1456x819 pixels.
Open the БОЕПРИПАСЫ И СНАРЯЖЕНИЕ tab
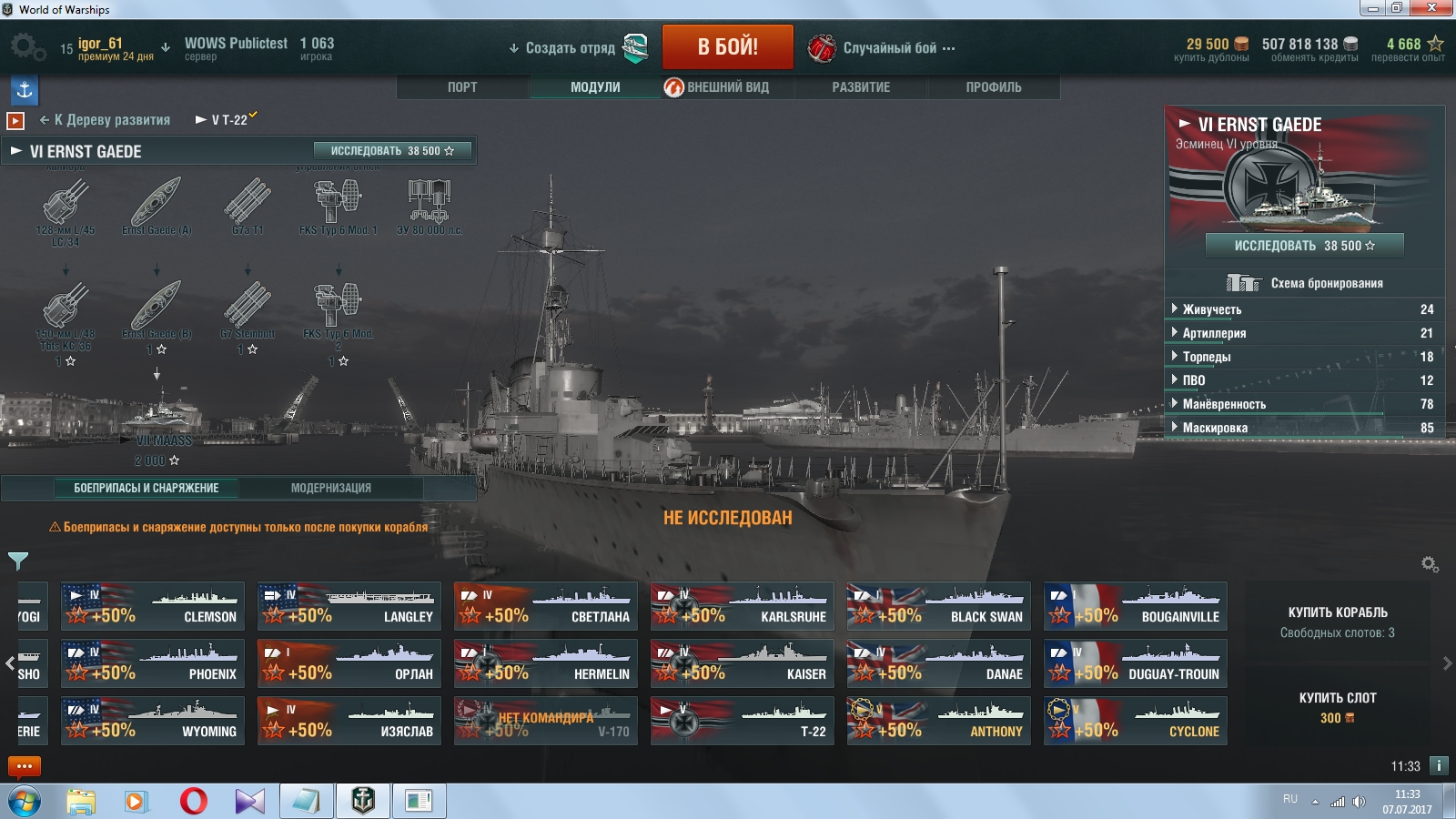[146, 488]
